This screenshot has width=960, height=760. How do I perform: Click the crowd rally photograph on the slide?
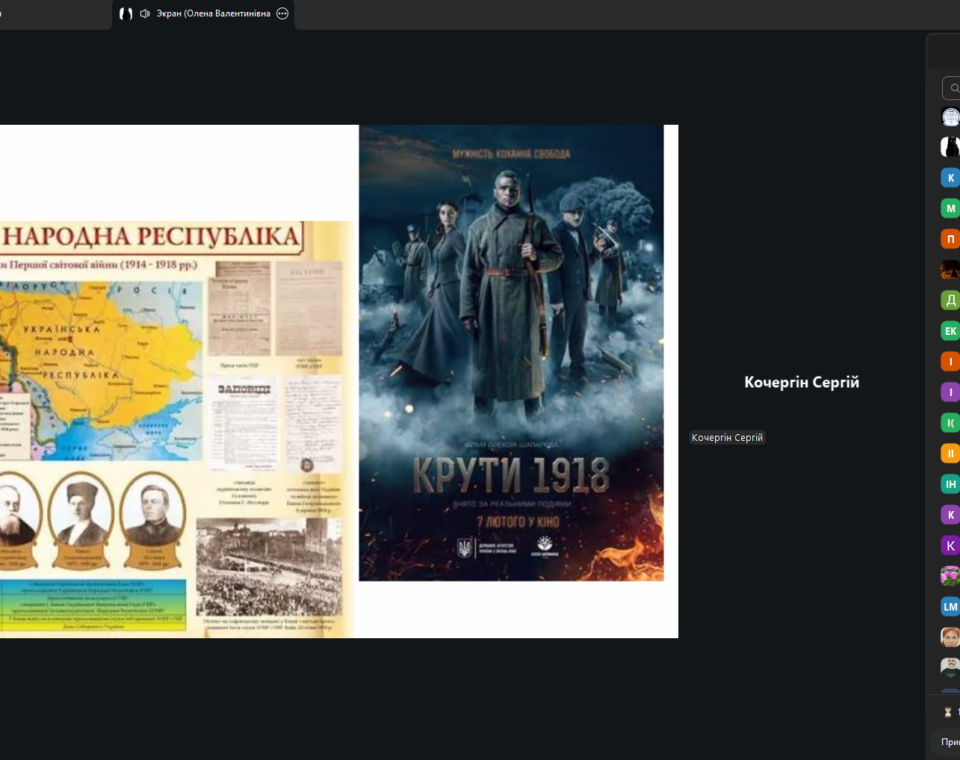coord(269,567)
